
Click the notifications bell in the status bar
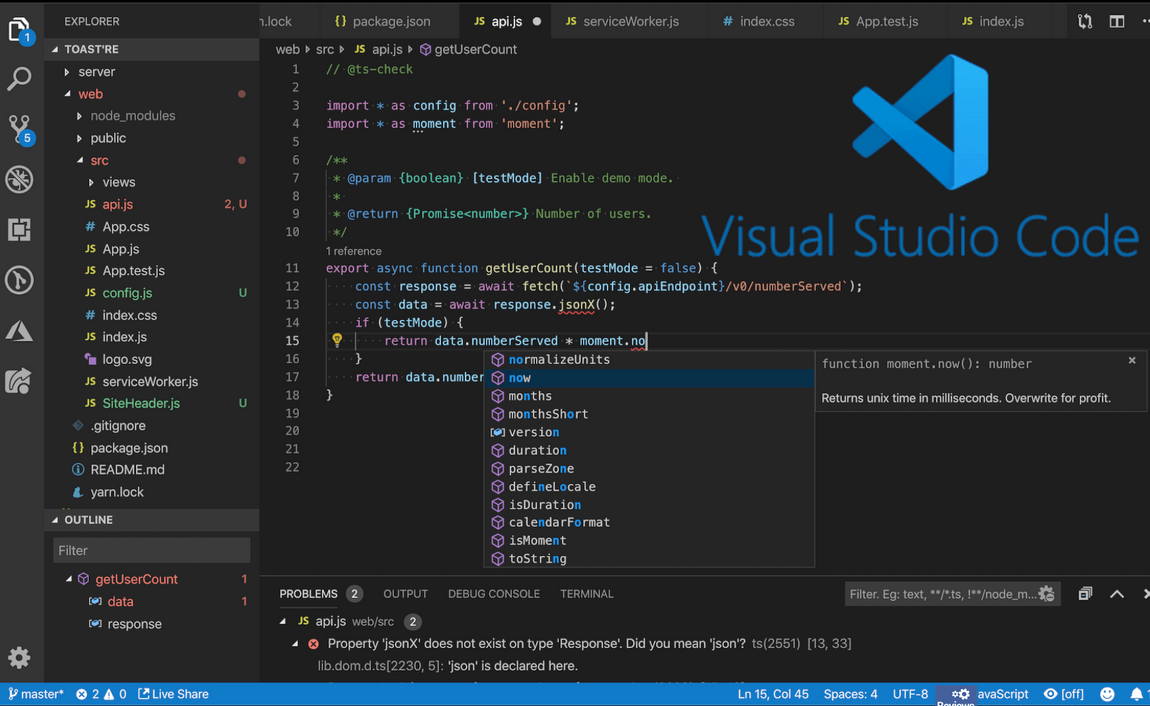pyautogui.click(x=1136, y=693)
